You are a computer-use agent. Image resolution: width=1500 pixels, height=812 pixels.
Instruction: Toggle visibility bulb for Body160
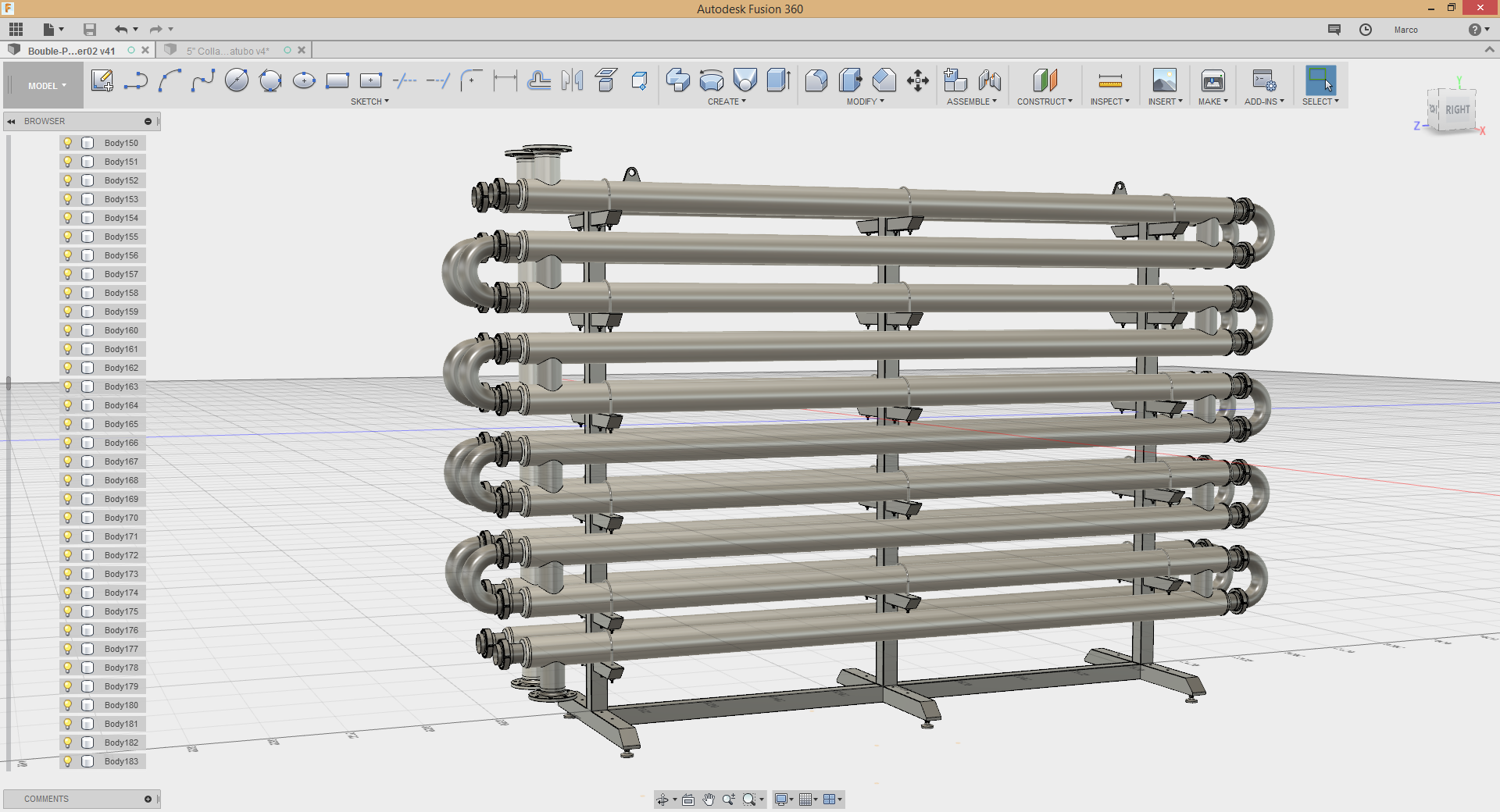click(x=68, y=330)
